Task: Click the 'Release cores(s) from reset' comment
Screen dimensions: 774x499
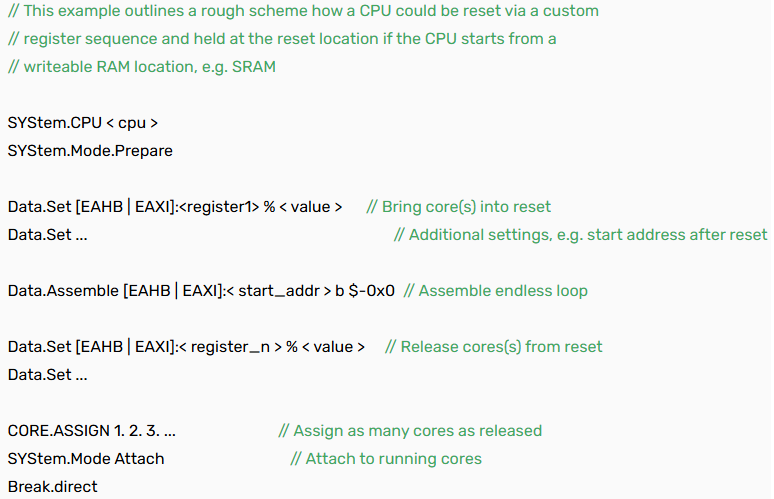Action: tap(494, 346)
